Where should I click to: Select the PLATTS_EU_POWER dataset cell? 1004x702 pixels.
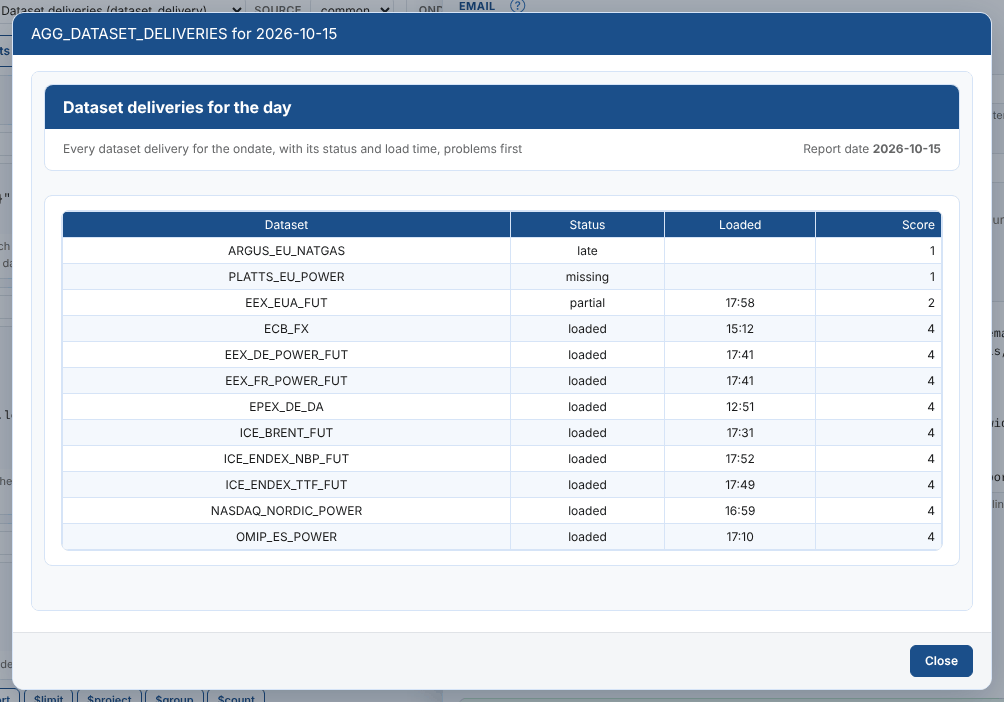click(286, 277)
